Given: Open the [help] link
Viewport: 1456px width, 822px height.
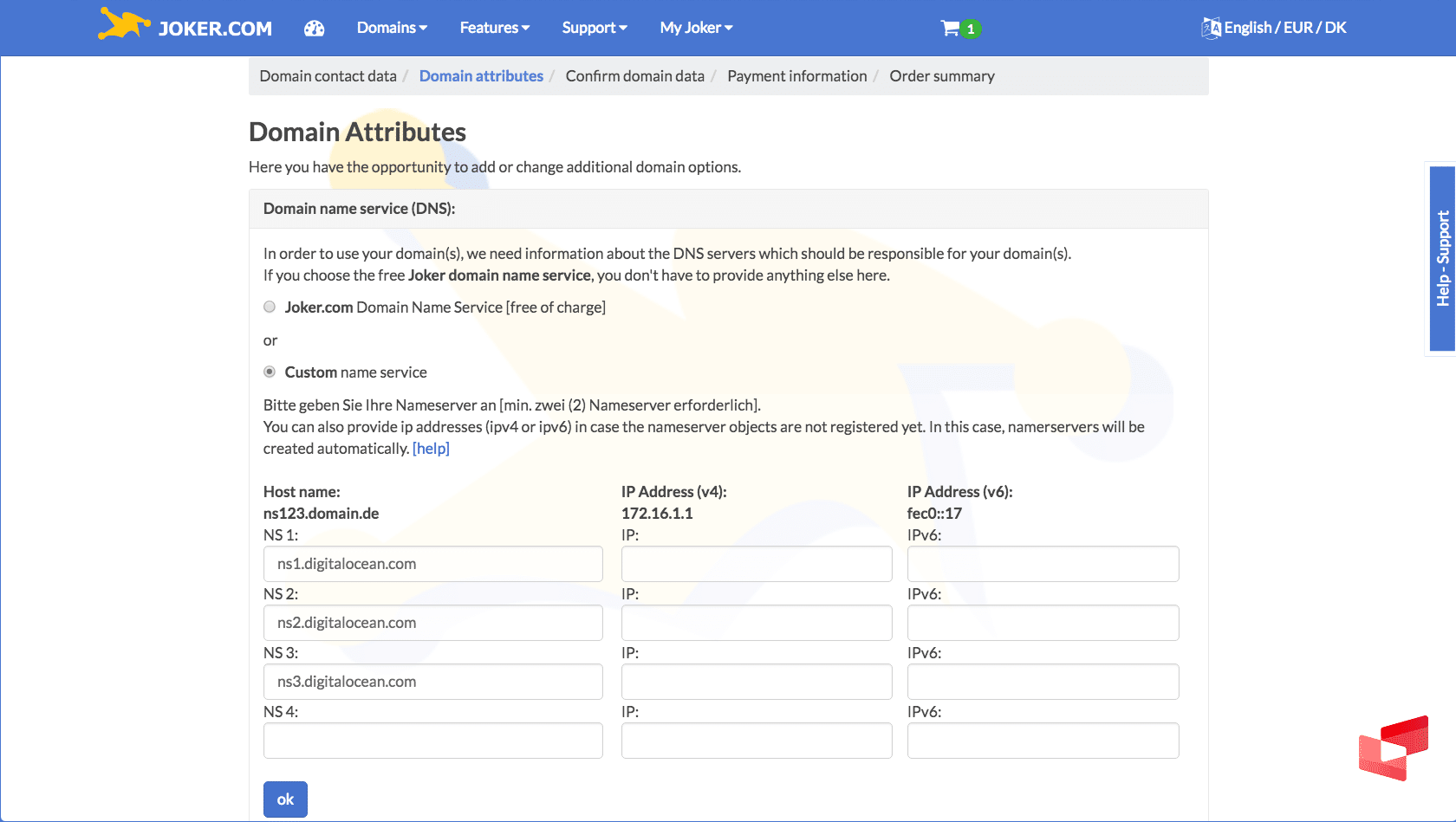Looking at the screenshot, I should pyautogui.click(x=431, y=449).
